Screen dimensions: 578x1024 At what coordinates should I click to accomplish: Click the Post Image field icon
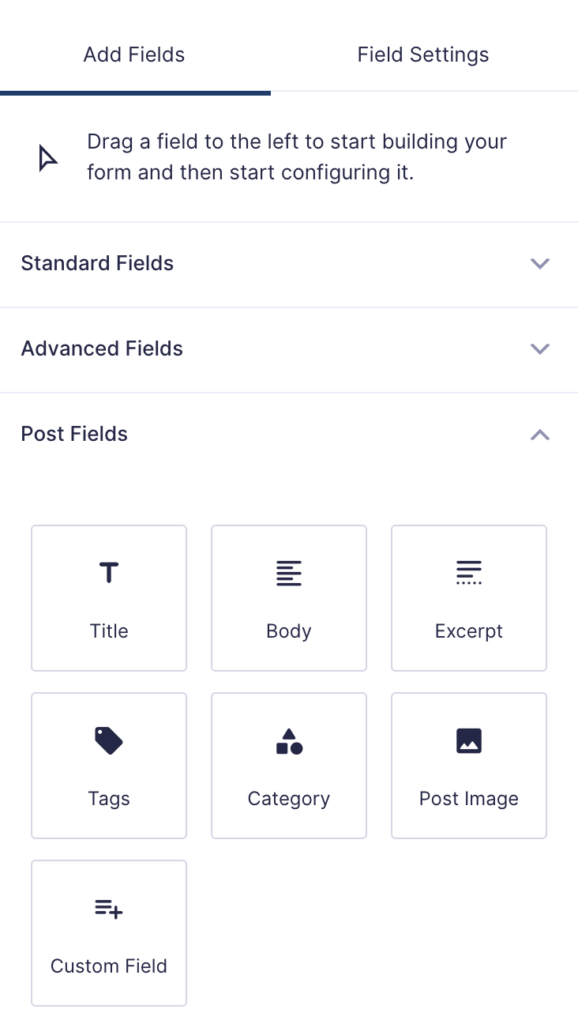tap(468, 740)
